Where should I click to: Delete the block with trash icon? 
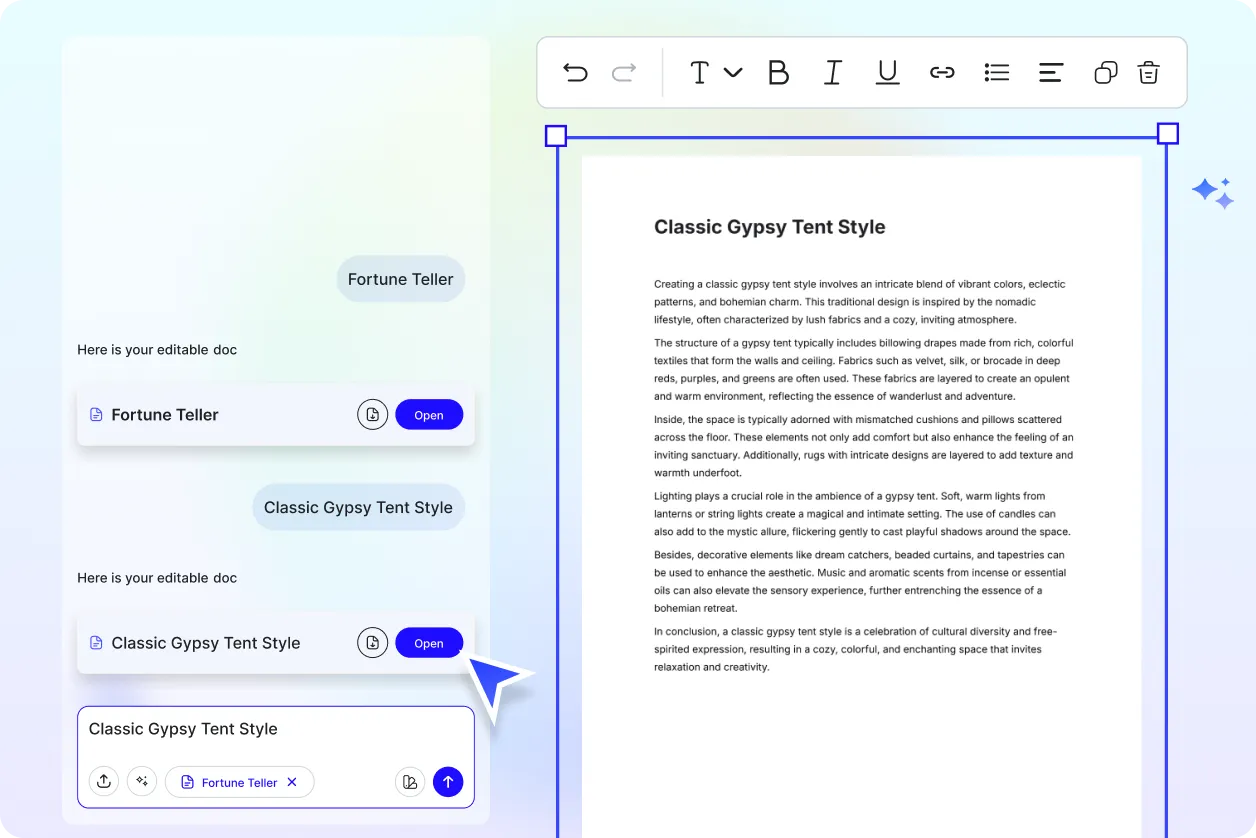1148,72
